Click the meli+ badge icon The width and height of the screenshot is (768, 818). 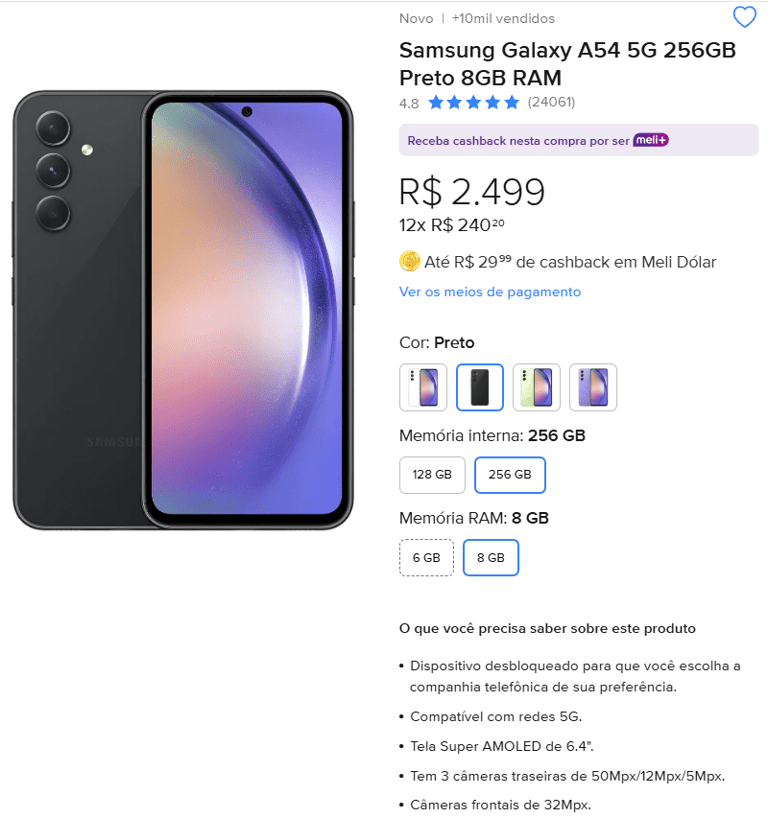pos(651,140)
